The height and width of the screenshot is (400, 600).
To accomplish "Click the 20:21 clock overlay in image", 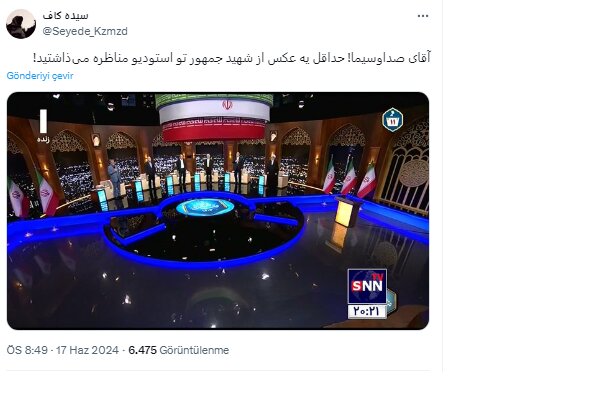I will point(367,311).
